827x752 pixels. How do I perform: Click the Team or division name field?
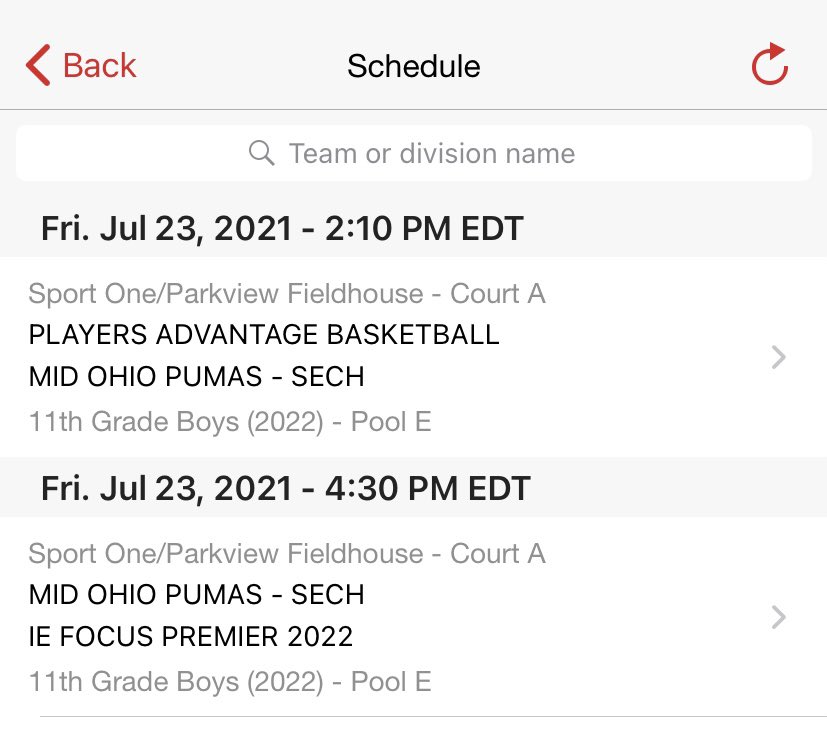pyautogui.click(x=414, y=153)
